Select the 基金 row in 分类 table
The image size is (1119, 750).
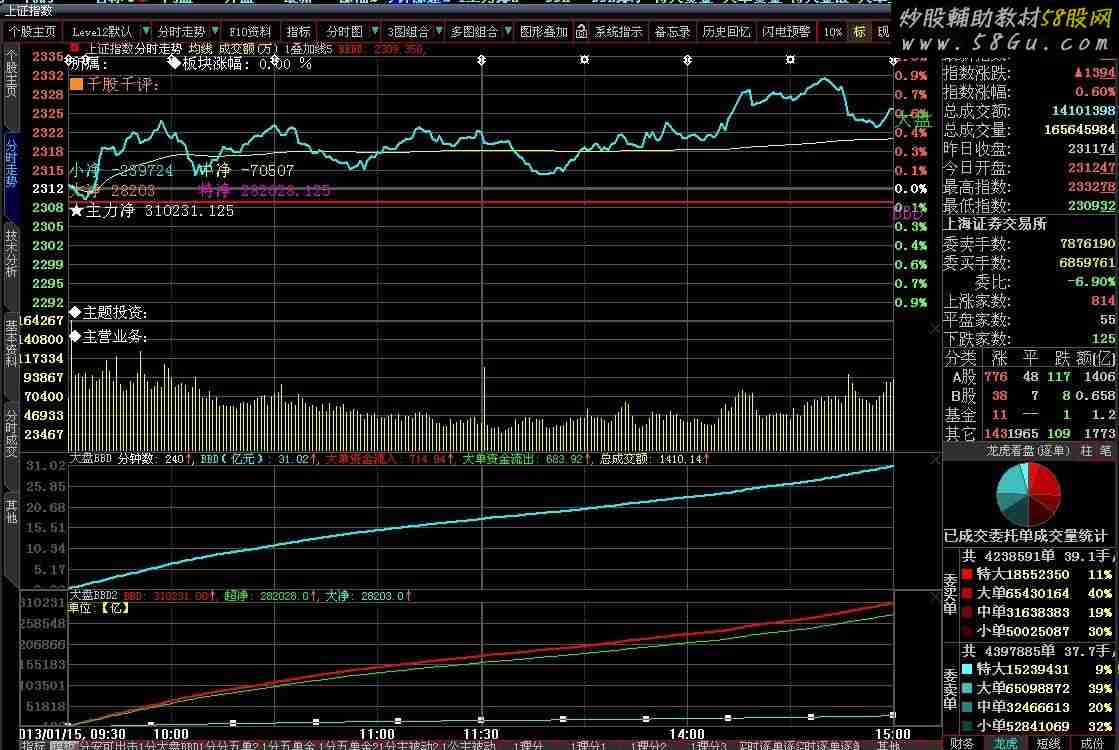click(x=1030, y=415)
